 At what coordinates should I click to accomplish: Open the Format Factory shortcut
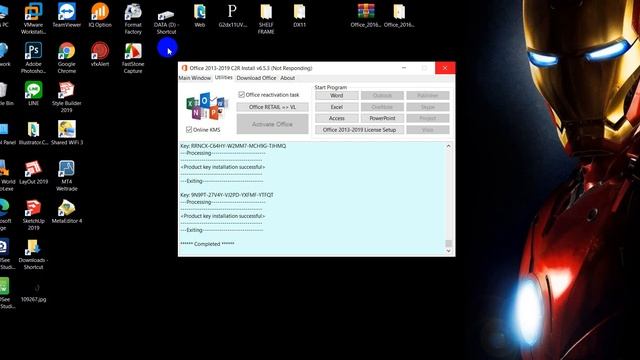(x=133, y=18)
